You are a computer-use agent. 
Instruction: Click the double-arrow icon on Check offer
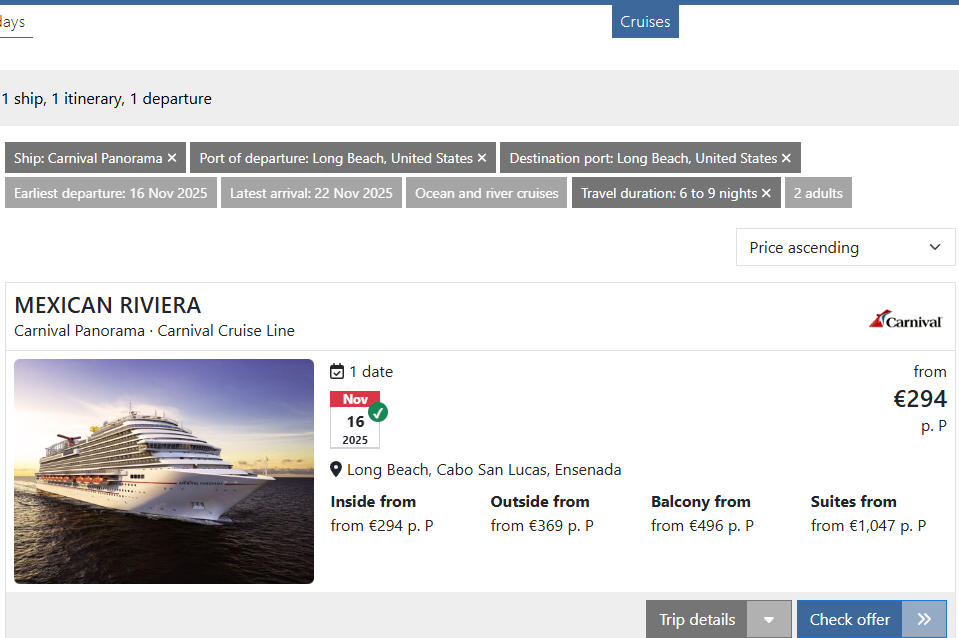click(924, 619)
